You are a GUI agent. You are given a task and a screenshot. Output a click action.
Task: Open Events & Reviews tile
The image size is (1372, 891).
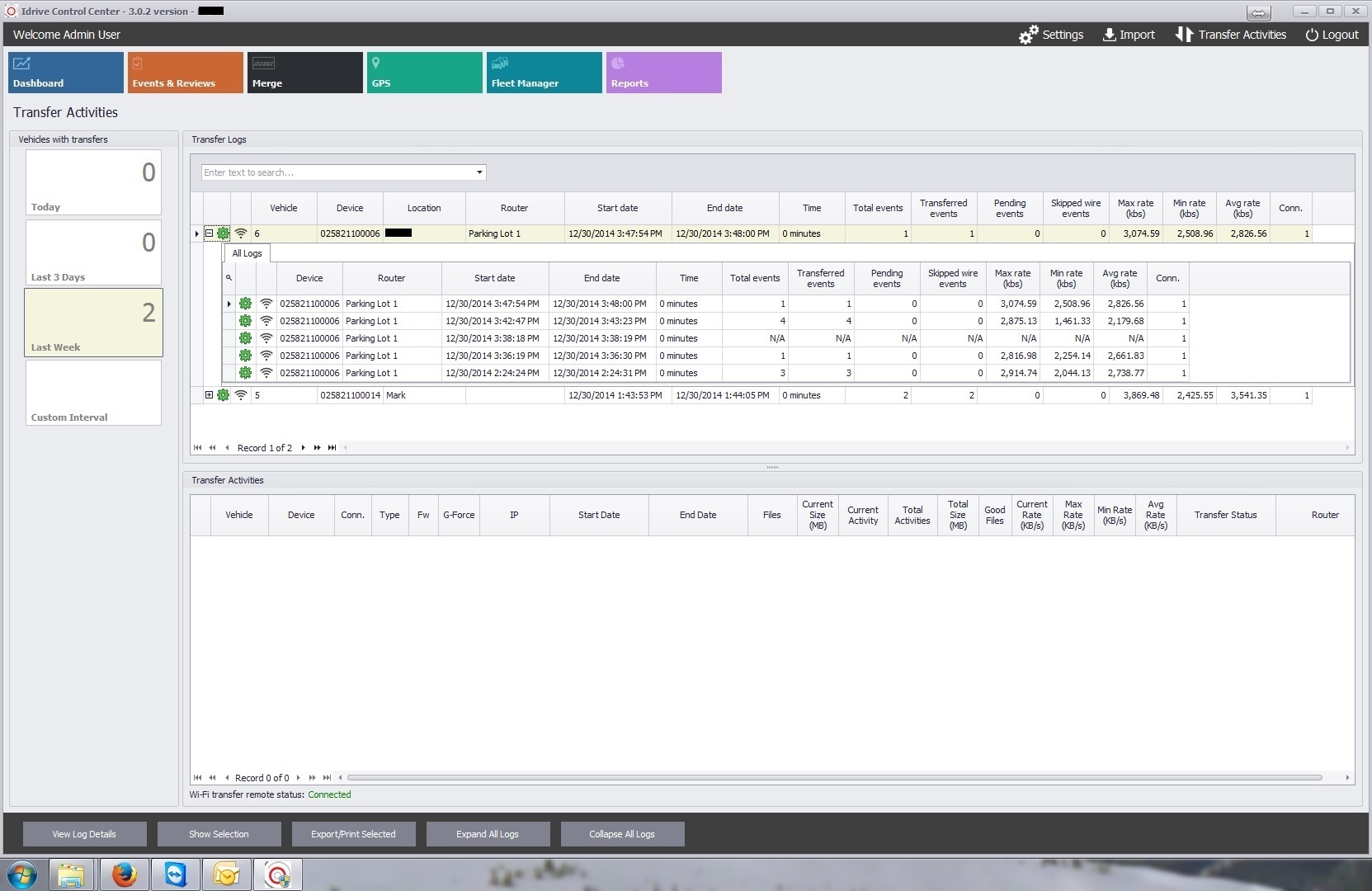tap(186, 73)
